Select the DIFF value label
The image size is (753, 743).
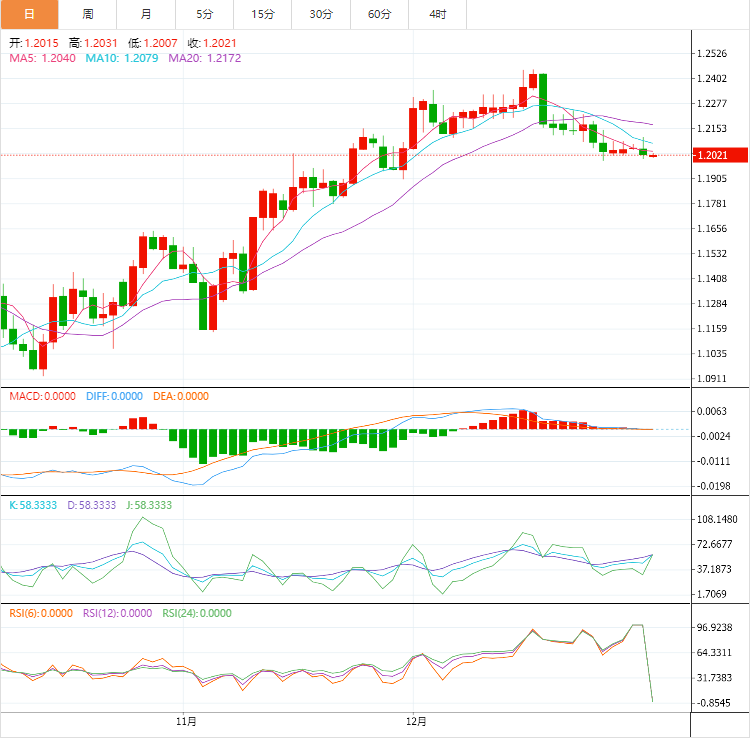pyautogui.click(x=112, y=396)
